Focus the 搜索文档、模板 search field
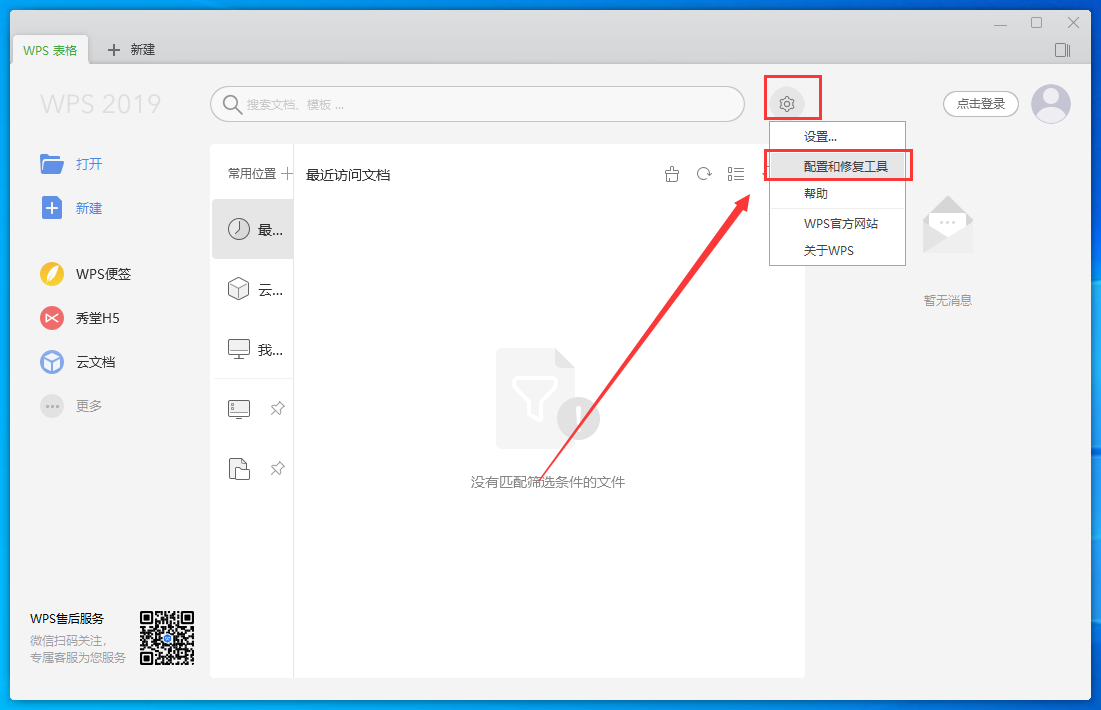Screen dimensions: 1101x710 coord(477,104)
